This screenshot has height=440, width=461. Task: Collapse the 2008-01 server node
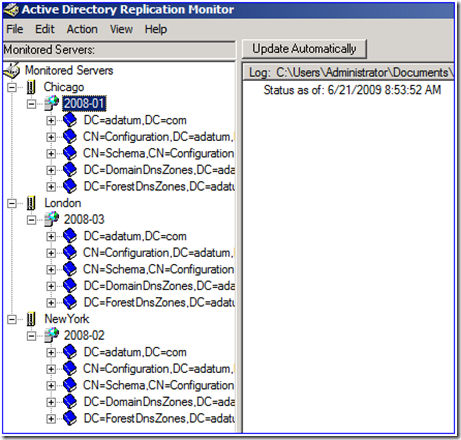point(31,104)
